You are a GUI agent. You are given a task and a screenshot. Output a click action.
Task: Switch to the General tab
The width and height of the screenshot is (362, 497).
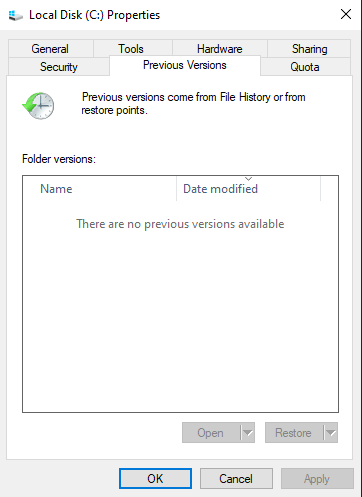click(50, 49)
